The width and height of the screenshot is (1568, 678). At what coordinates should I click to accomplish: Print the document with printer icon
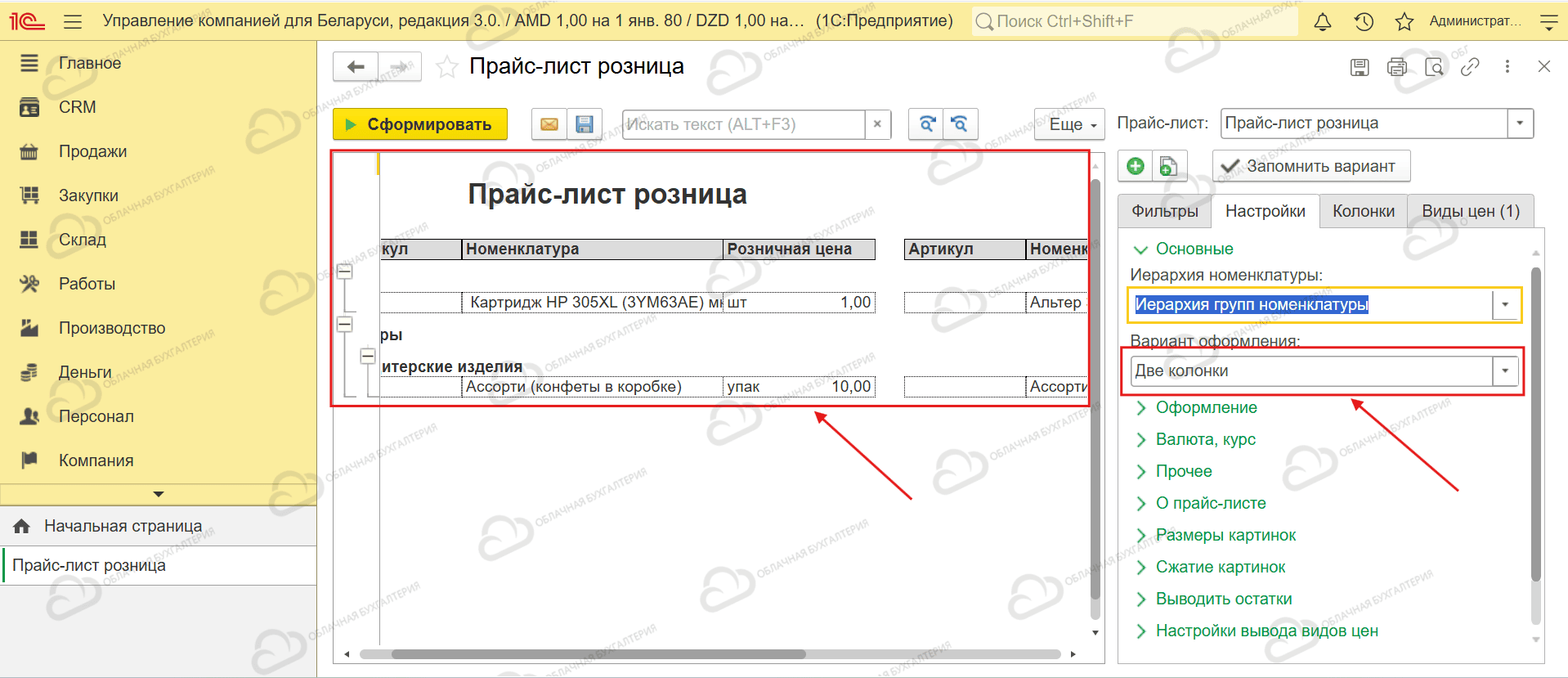[x=1397, y=67]
